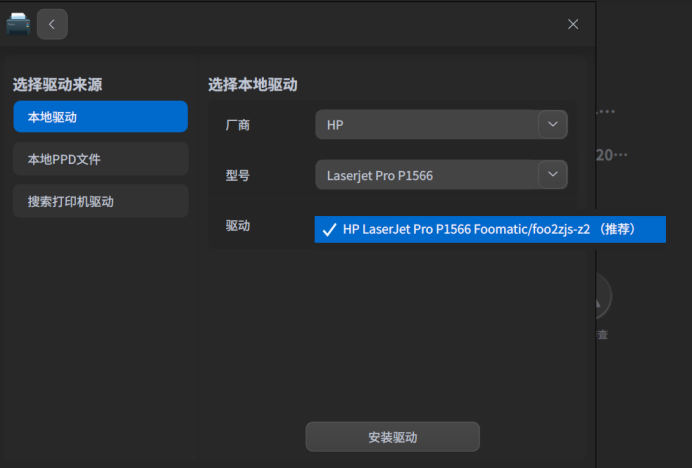The image size is (692, 468).
Task: Click the 驱动 label
Action: [x=238, y=226]
